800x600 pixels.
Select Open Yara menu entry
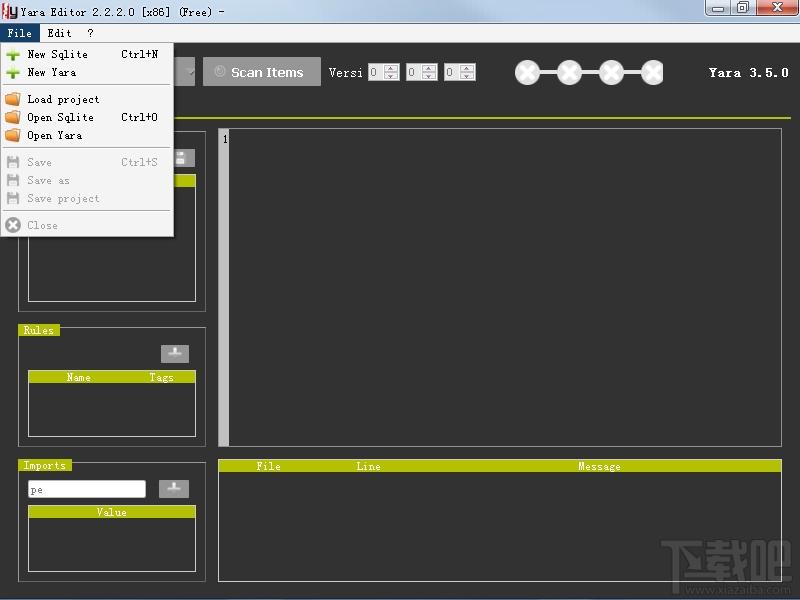(87, 135)
